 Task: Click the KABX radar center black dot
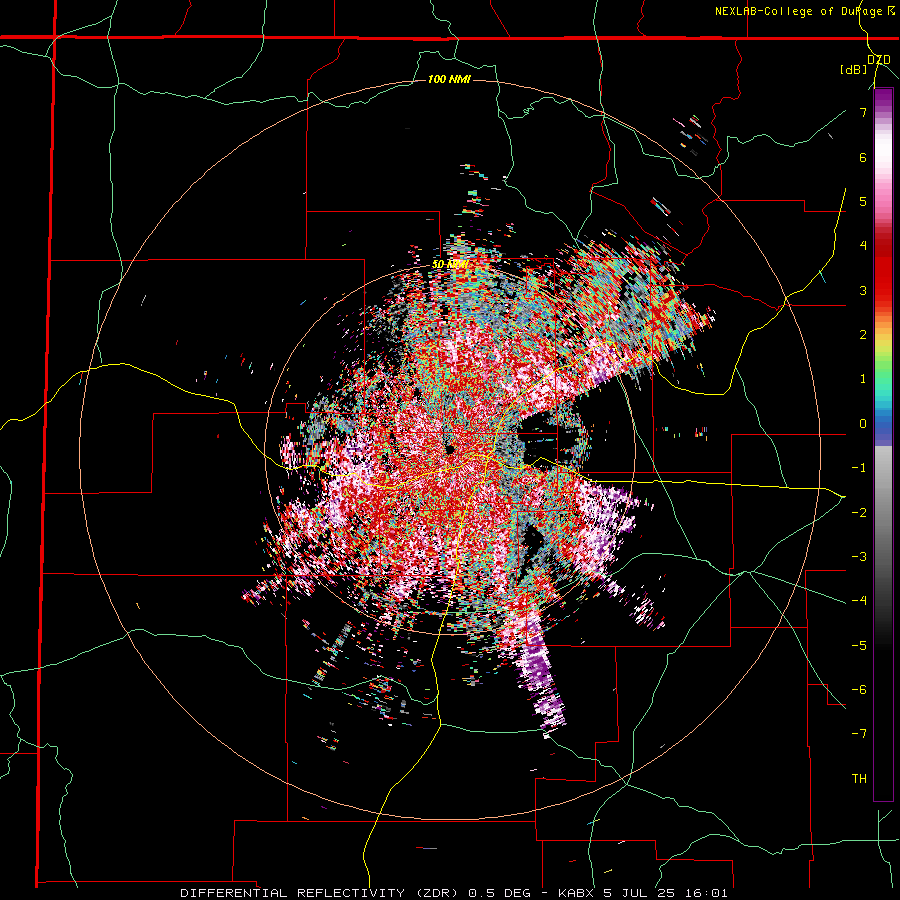coord(449,448)
